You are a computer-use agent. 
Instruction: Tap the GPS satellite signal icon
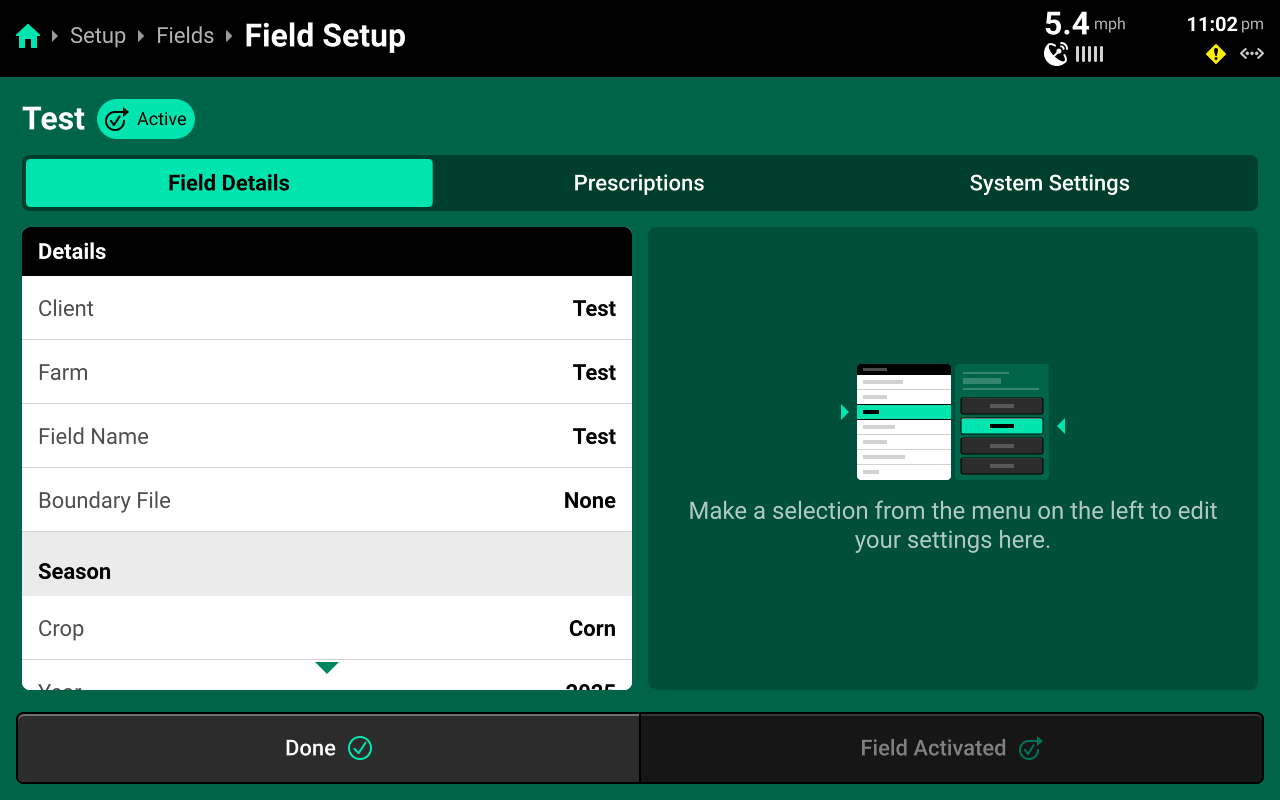(1055, 54)
